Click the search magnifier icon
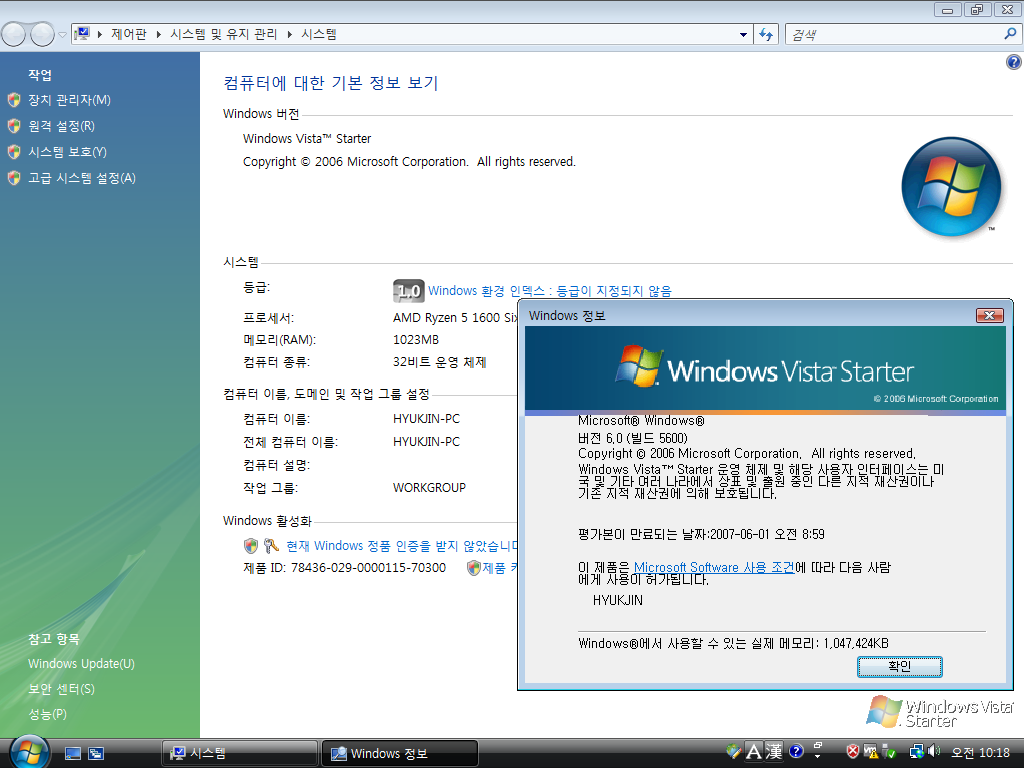The height and width of the screenshot is (768, 1024). pos(1010,34)
